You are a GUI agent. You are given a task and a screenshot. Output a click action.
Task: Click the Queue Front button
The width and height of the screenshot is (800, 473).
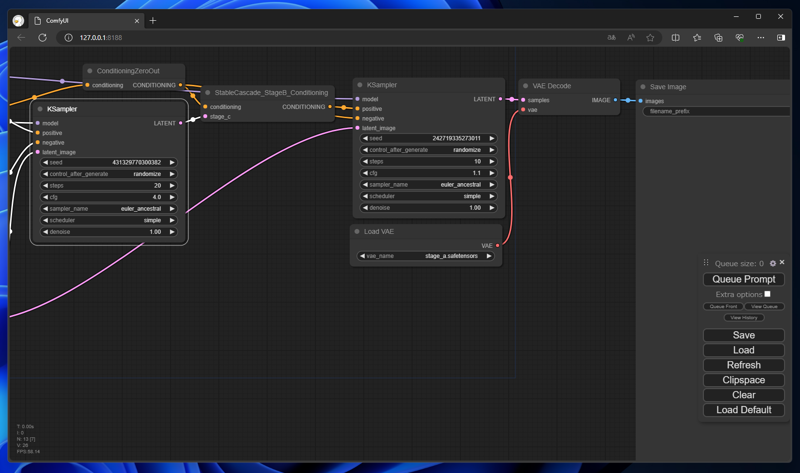click(x=723, y=306)
